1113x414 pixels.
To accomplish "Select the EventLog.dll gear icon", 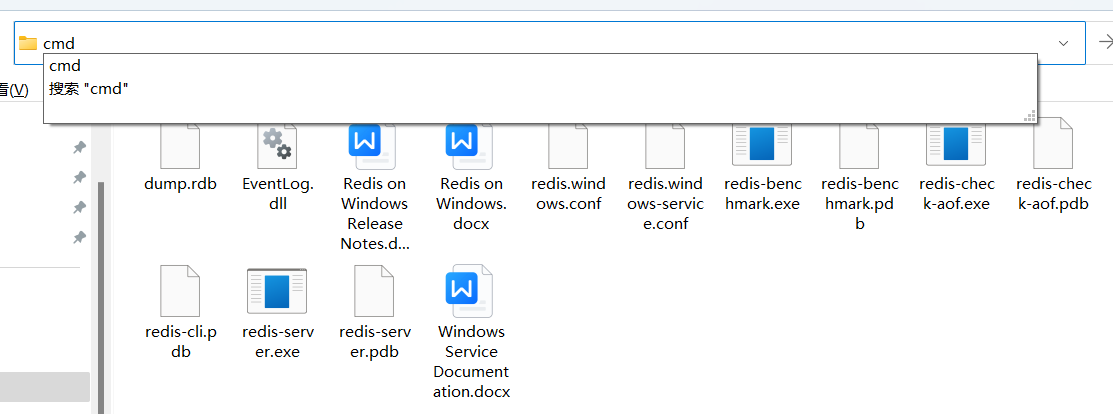I will tap(277, 146).
